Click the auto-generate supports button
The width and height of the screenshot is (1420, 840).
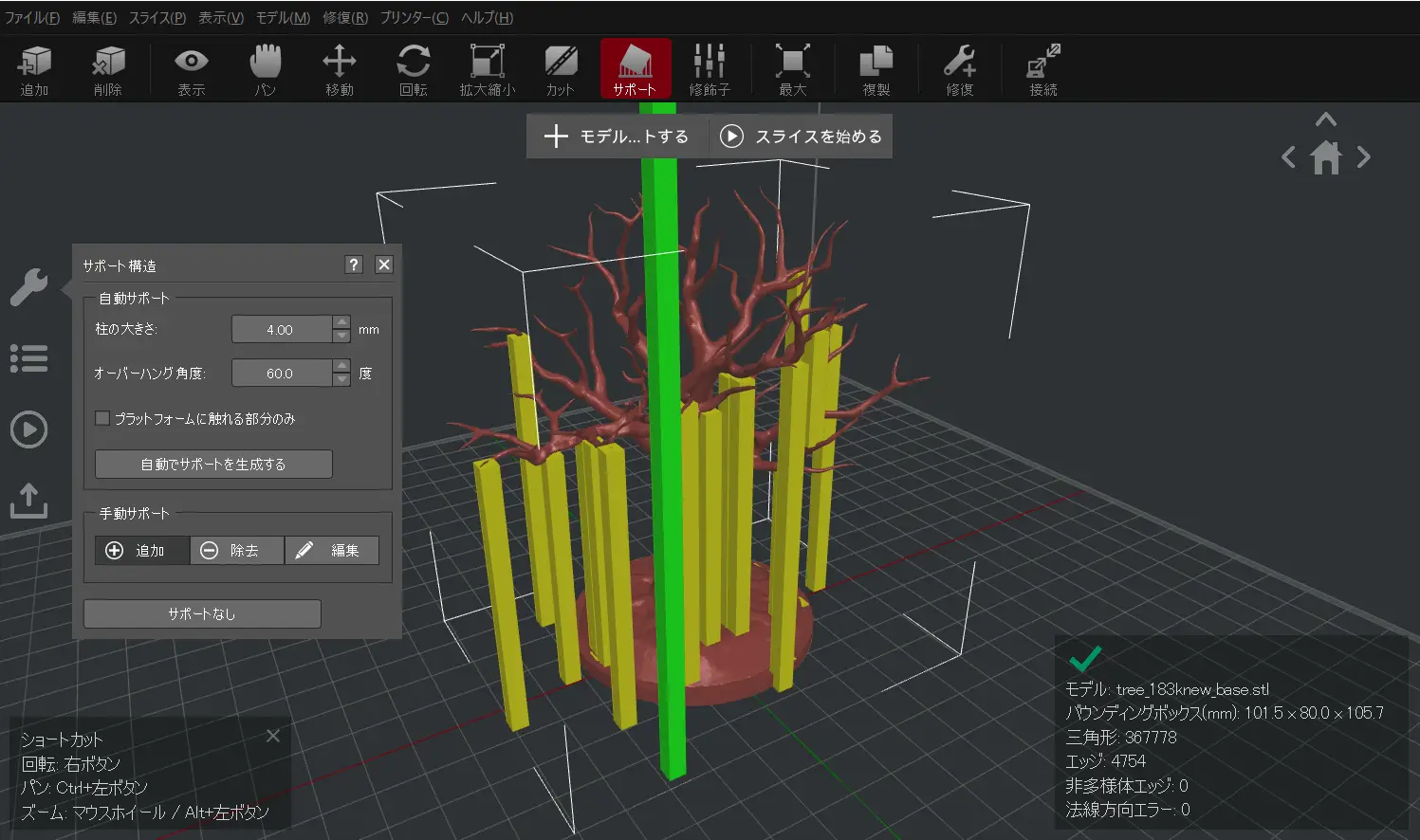(x=213, y=465)
